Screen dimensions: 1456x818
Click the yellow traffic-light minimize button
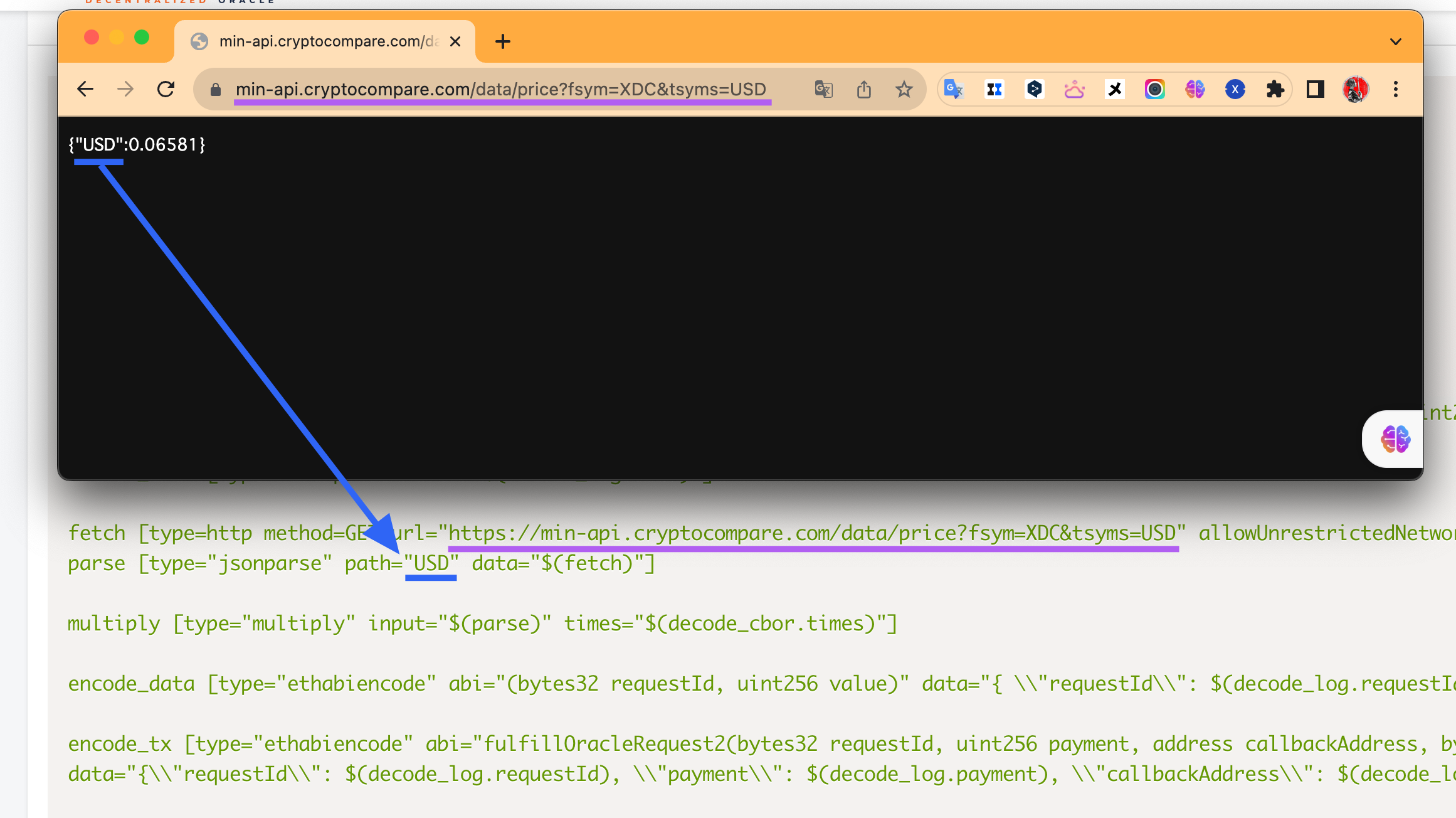pos(117,37)
